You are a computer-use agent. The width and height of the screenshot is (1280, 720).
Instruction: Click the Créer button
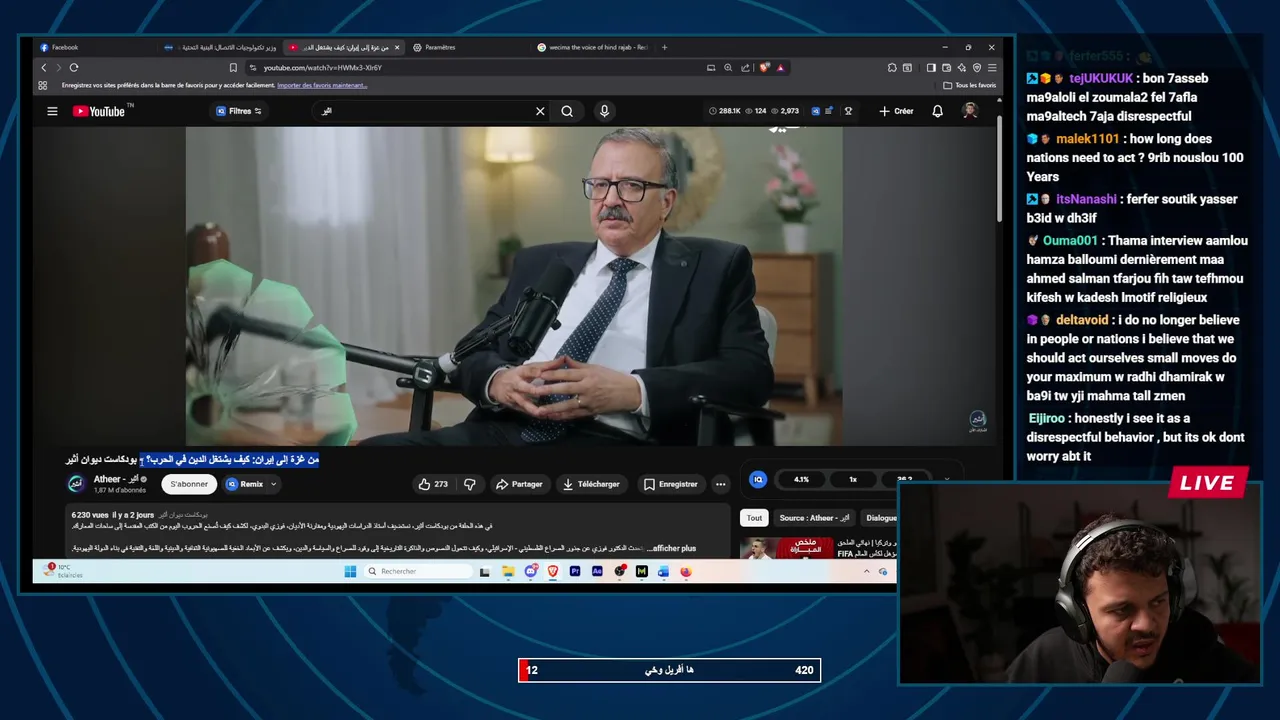coord(896,111)
